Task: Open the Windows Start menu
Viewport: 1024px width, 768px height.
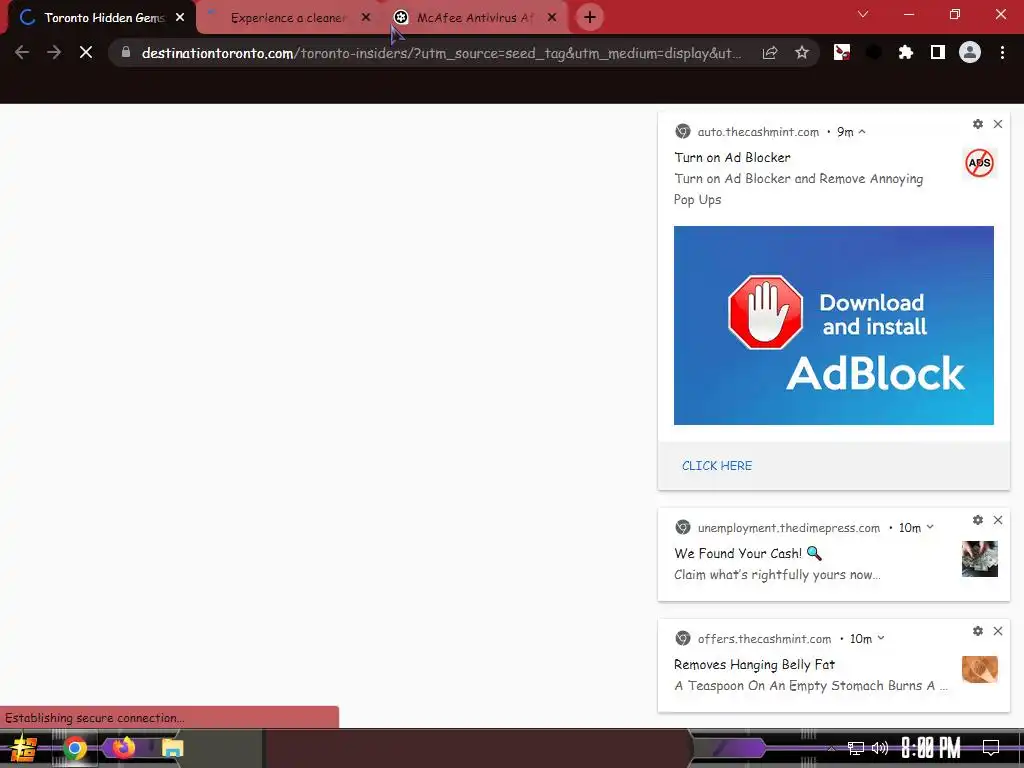Action: point(24,748)
